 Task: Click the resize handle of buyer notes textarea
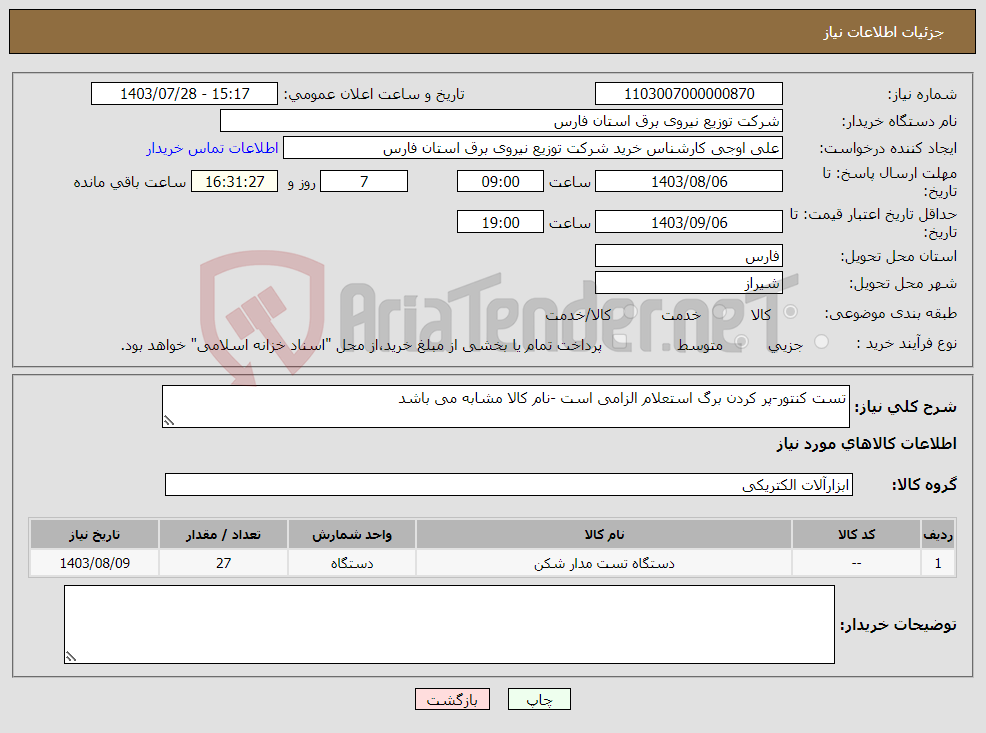coord(70,657)
